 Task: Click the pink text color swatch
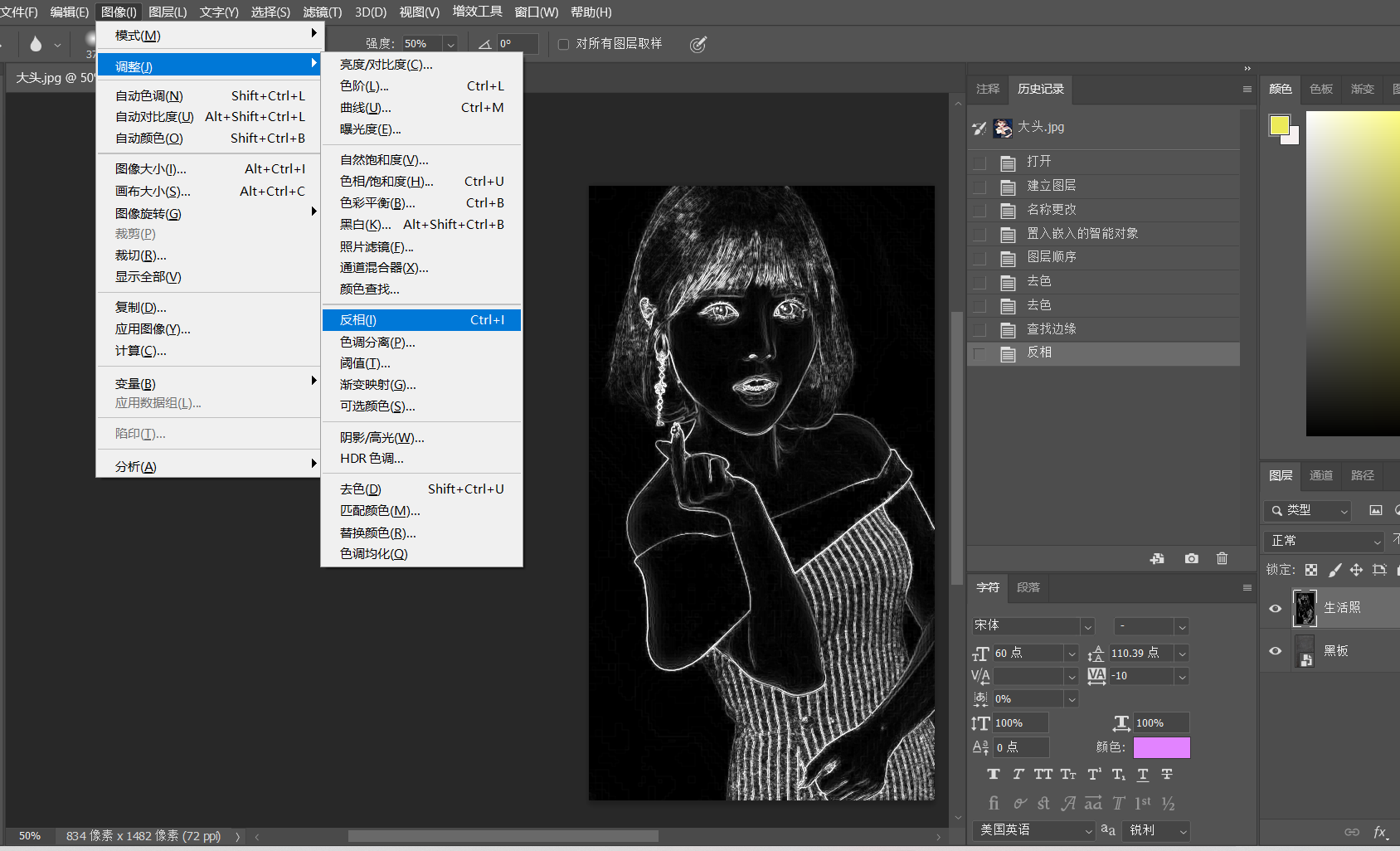[x=1161, y=747]
